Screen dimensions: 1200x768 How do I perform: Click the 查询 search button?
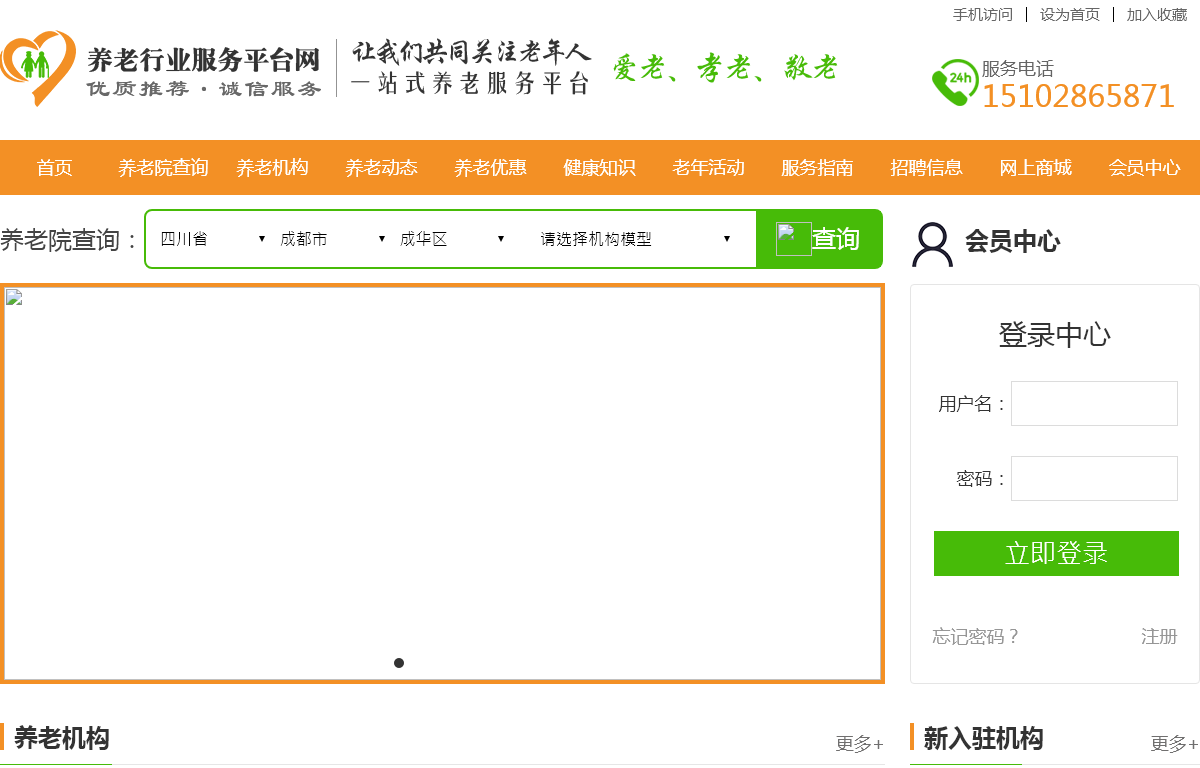838,239
